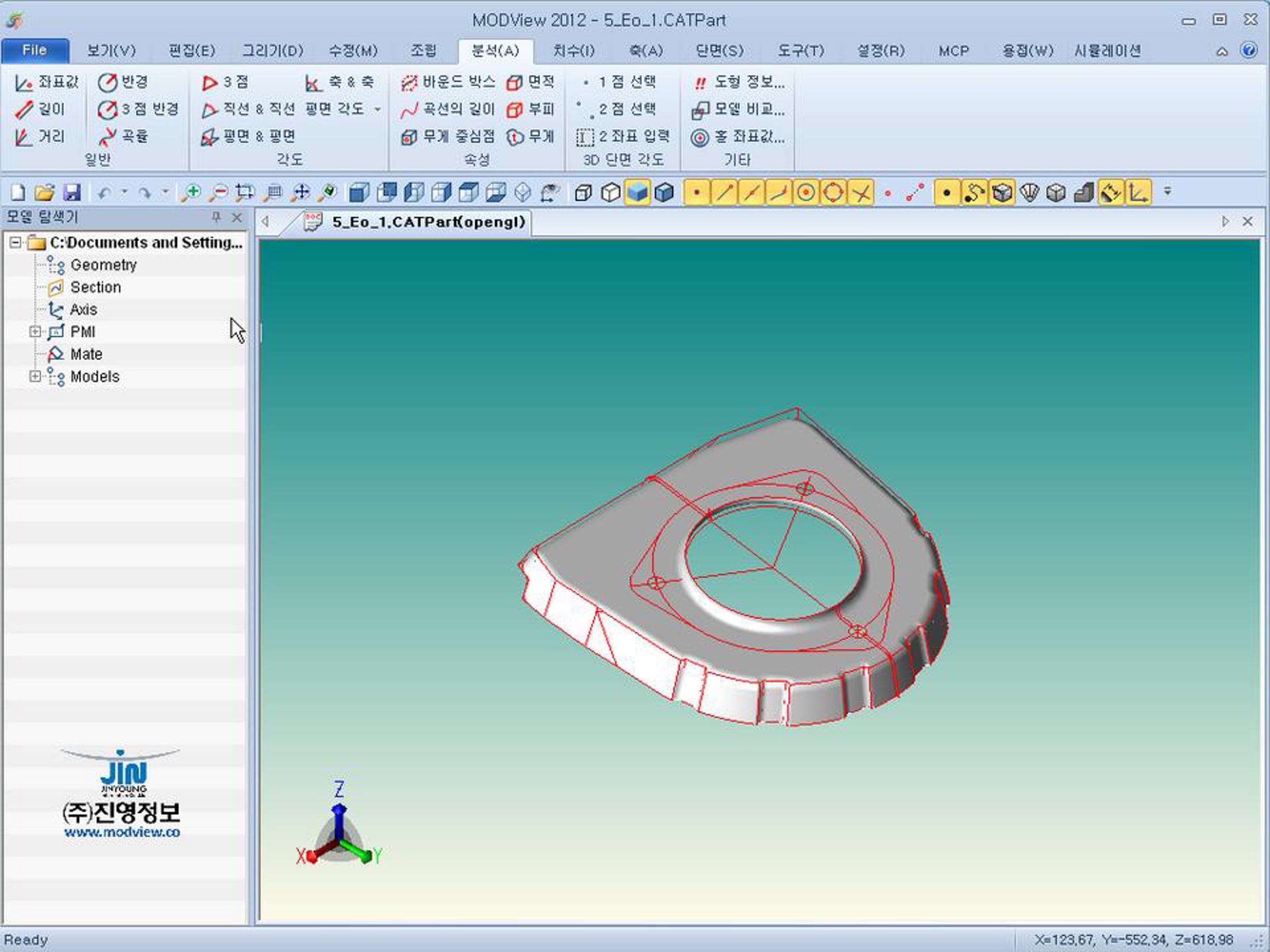Select the Geometry item in model tree

103,265
